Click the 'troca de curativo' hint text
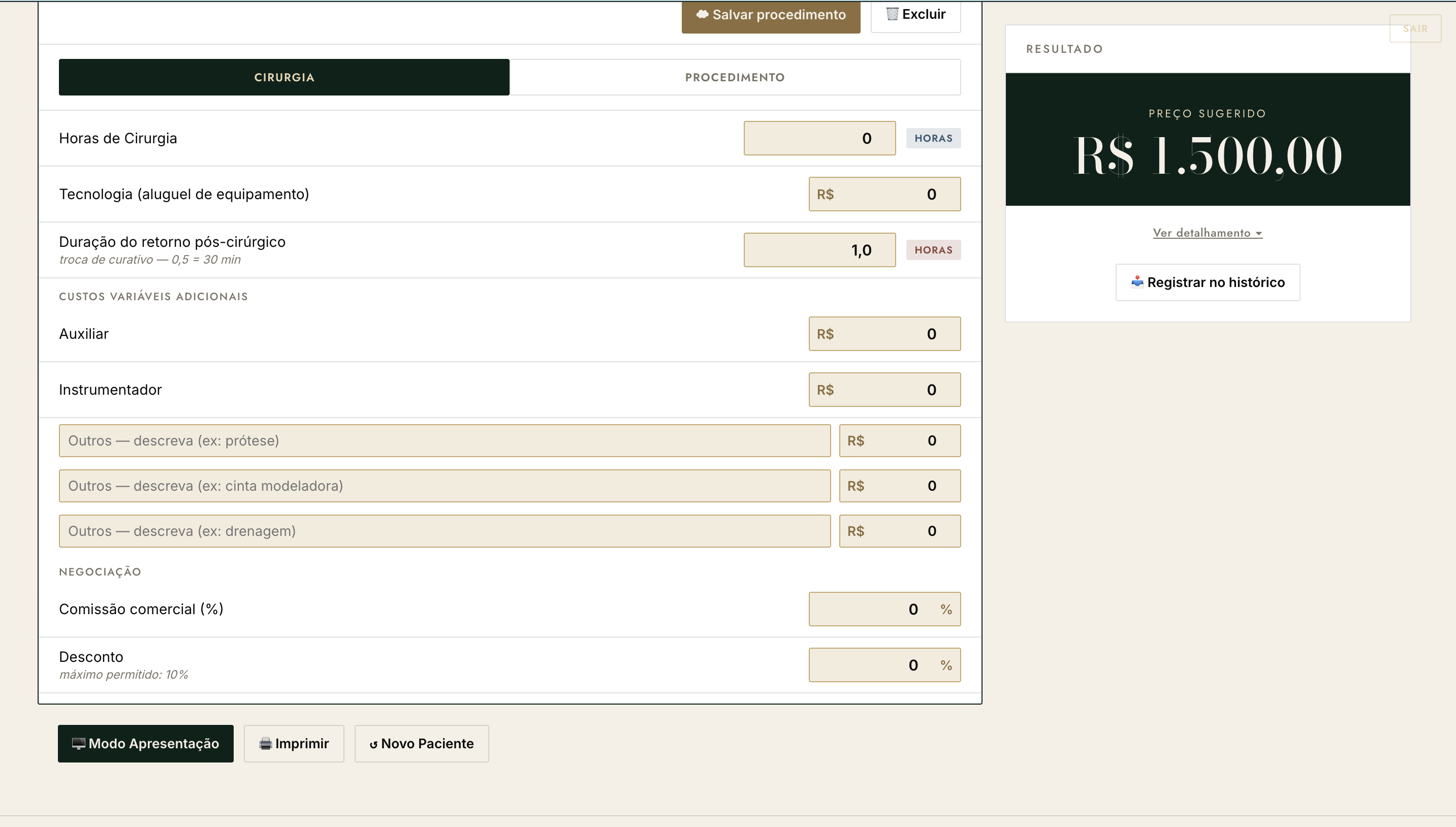Screen dimensions: 1456x827 150,260
